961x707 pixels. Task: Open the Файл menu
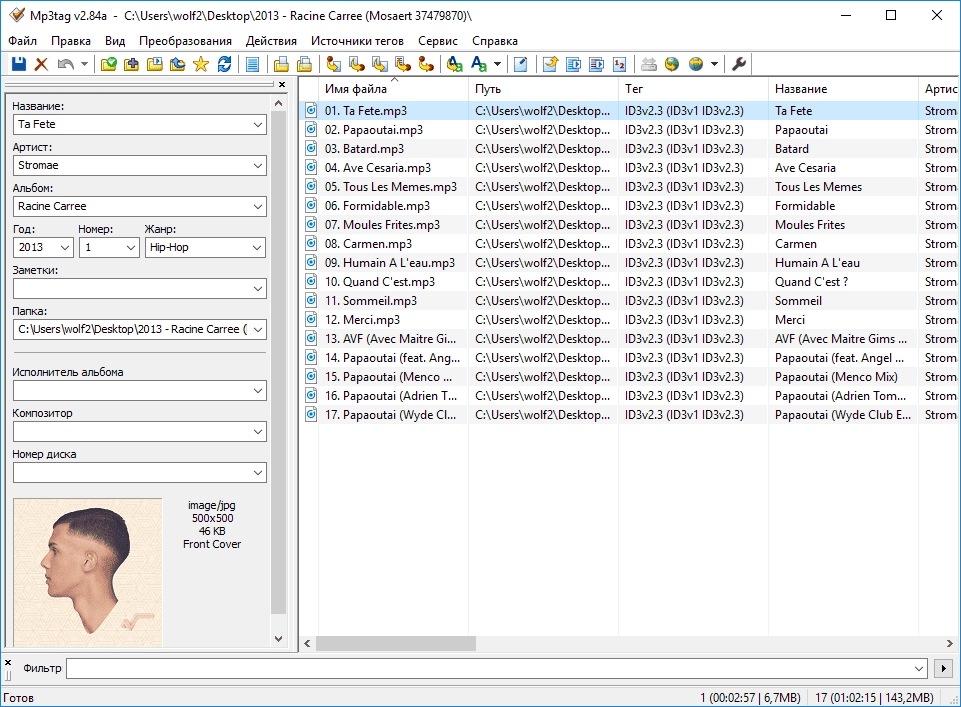tap(22, 40)
